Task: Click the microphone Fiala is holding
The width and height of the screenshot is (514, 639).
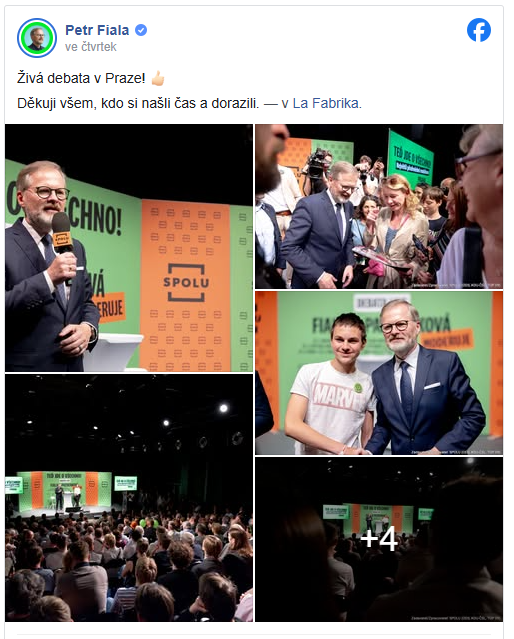Action: [62, 245]
